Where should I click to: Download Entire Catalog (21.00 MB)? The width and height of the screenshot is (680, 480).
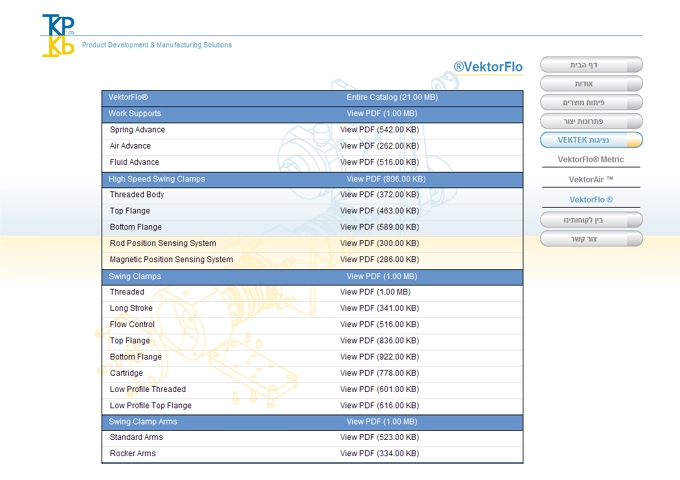click(392, 97)
